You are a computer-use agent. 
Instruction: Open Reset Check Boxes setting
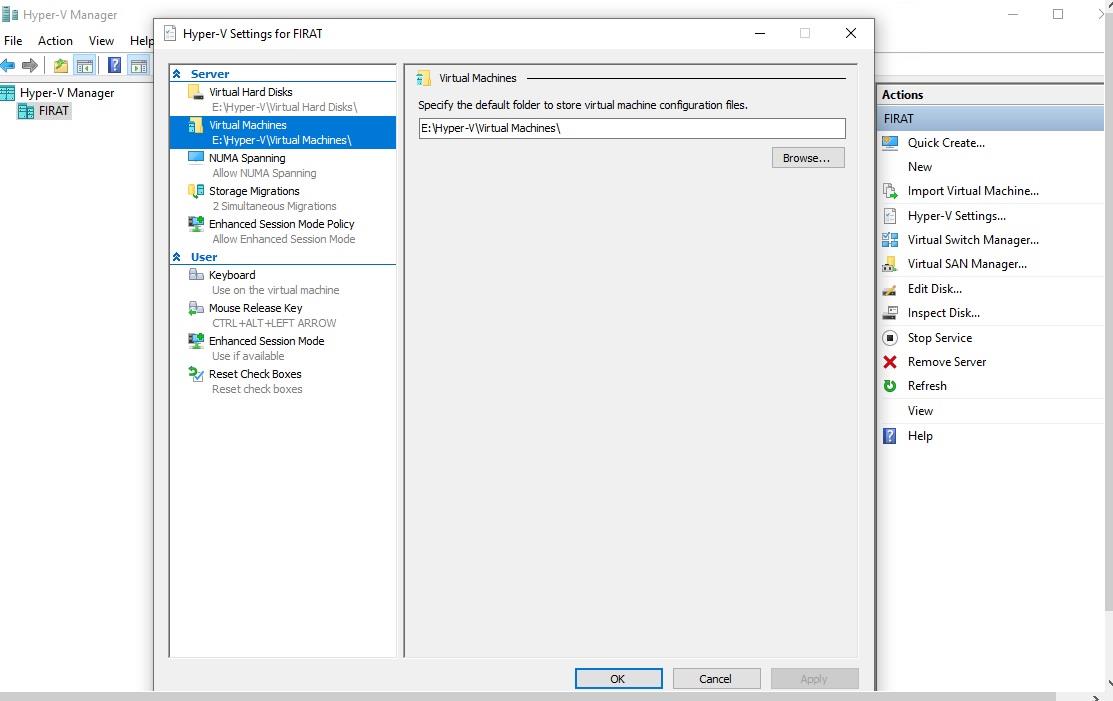coord(283,381)
